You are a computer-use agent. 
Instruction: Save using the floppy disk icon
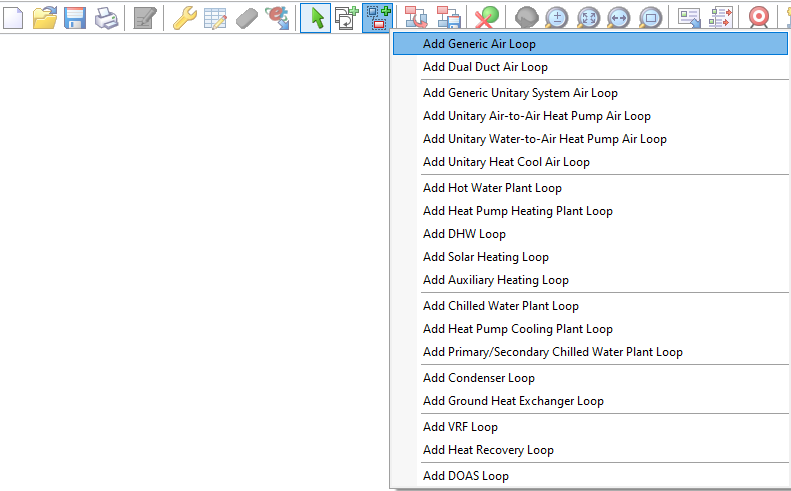[74, 17]
